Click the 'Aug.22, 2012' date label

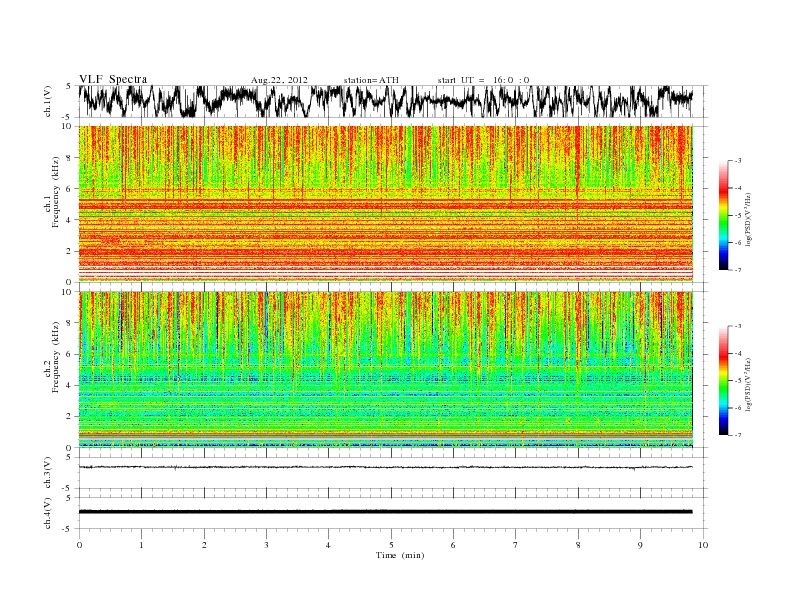(279, 80)
